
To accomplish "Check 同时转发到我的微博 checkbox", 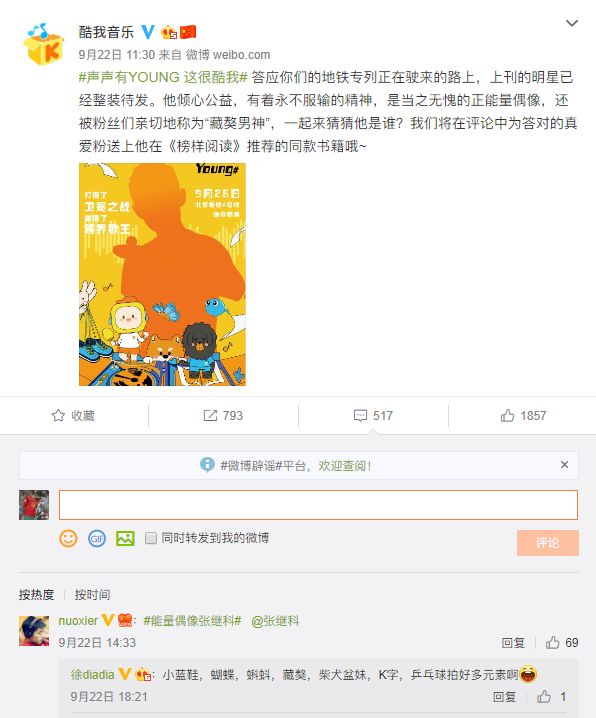I will coord(151,538).
